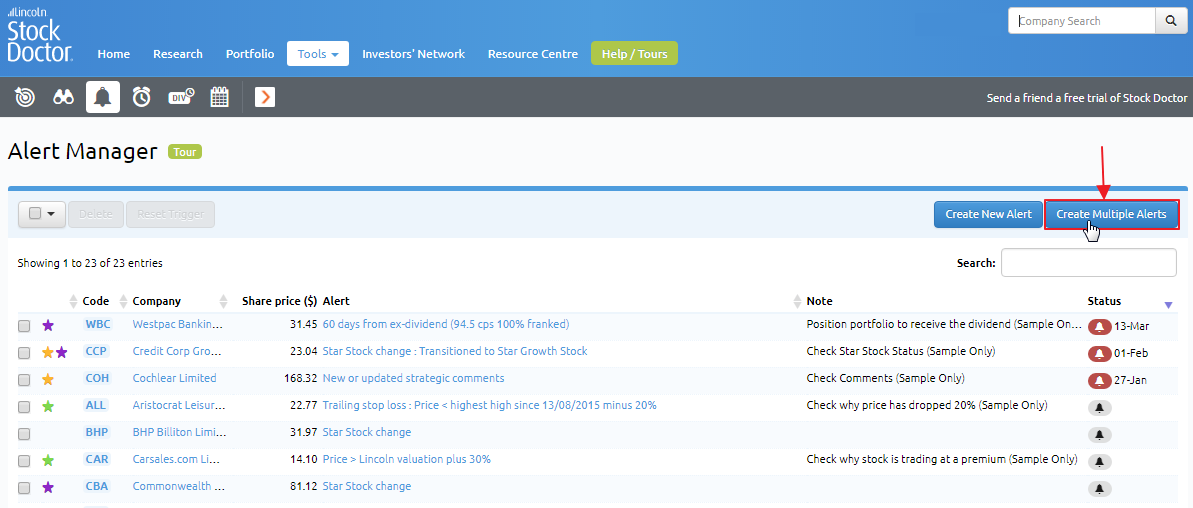Sort by the Company column header

click(157, 301)
